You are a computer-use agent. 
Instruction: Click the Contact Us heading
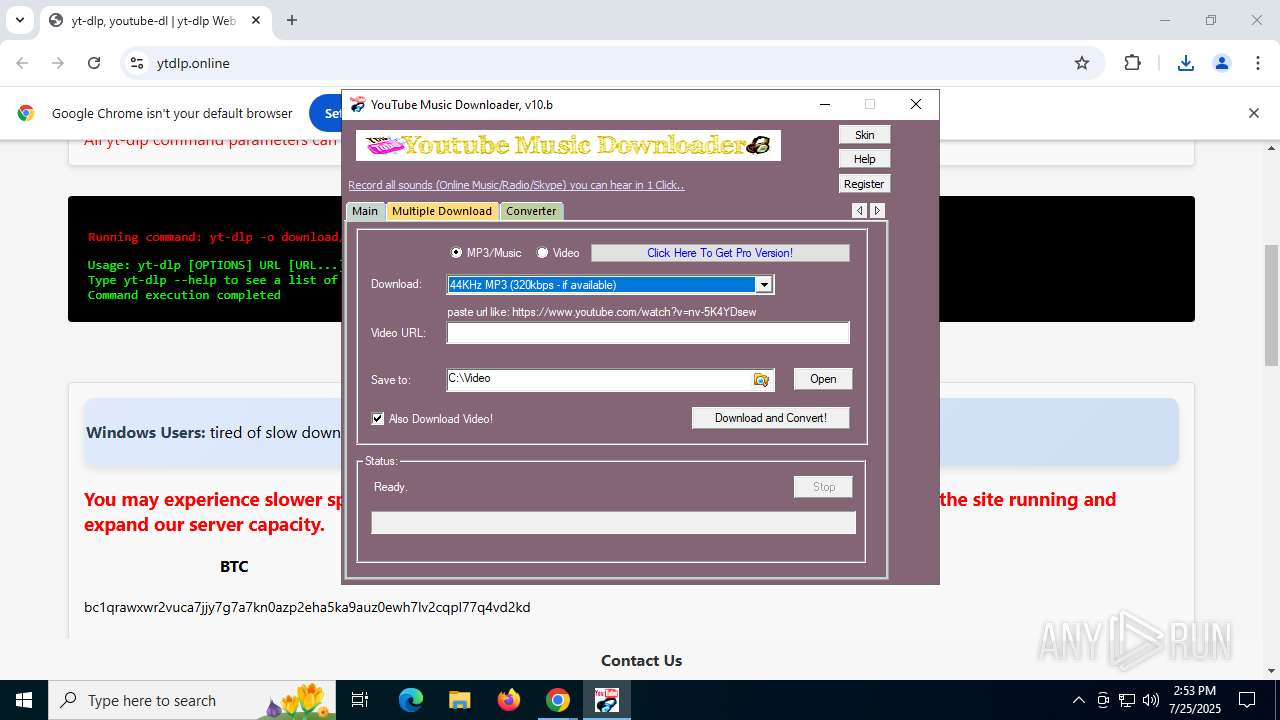[641, 660]
